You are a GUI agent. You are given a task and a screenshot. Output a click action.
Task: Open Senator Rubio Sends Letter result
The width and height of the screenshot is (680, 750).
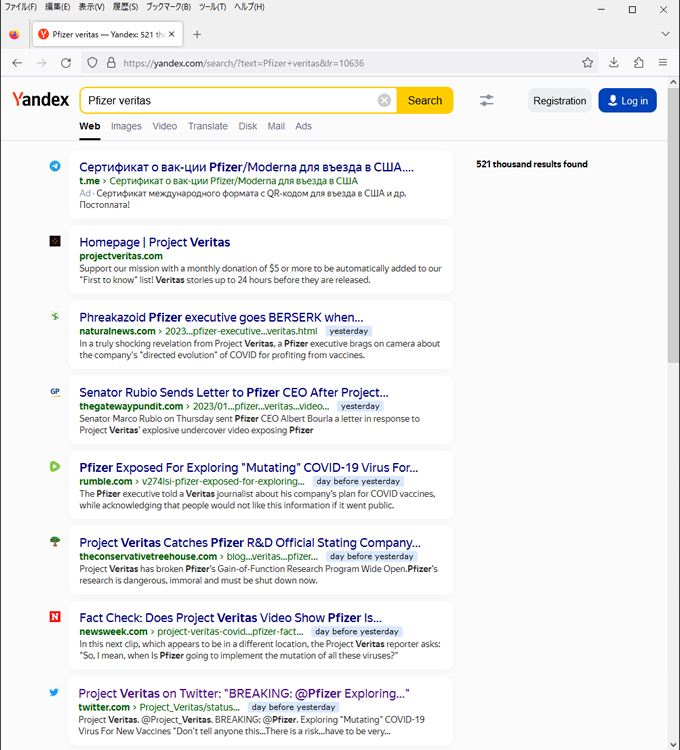point(234,392)
